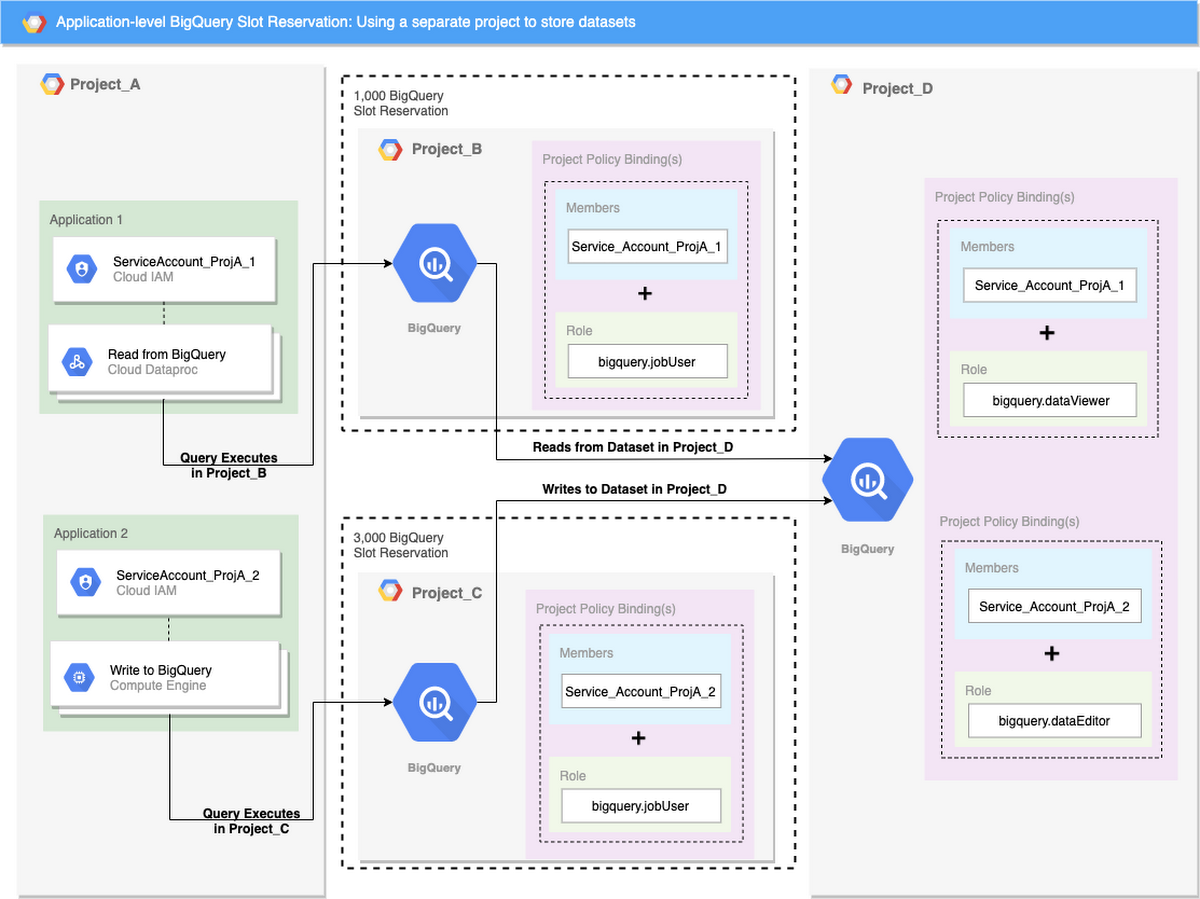Click Service_Account_ProjA_1 member box in Project_B
This screenshot has width=1200, height=899.
point(647,247)
